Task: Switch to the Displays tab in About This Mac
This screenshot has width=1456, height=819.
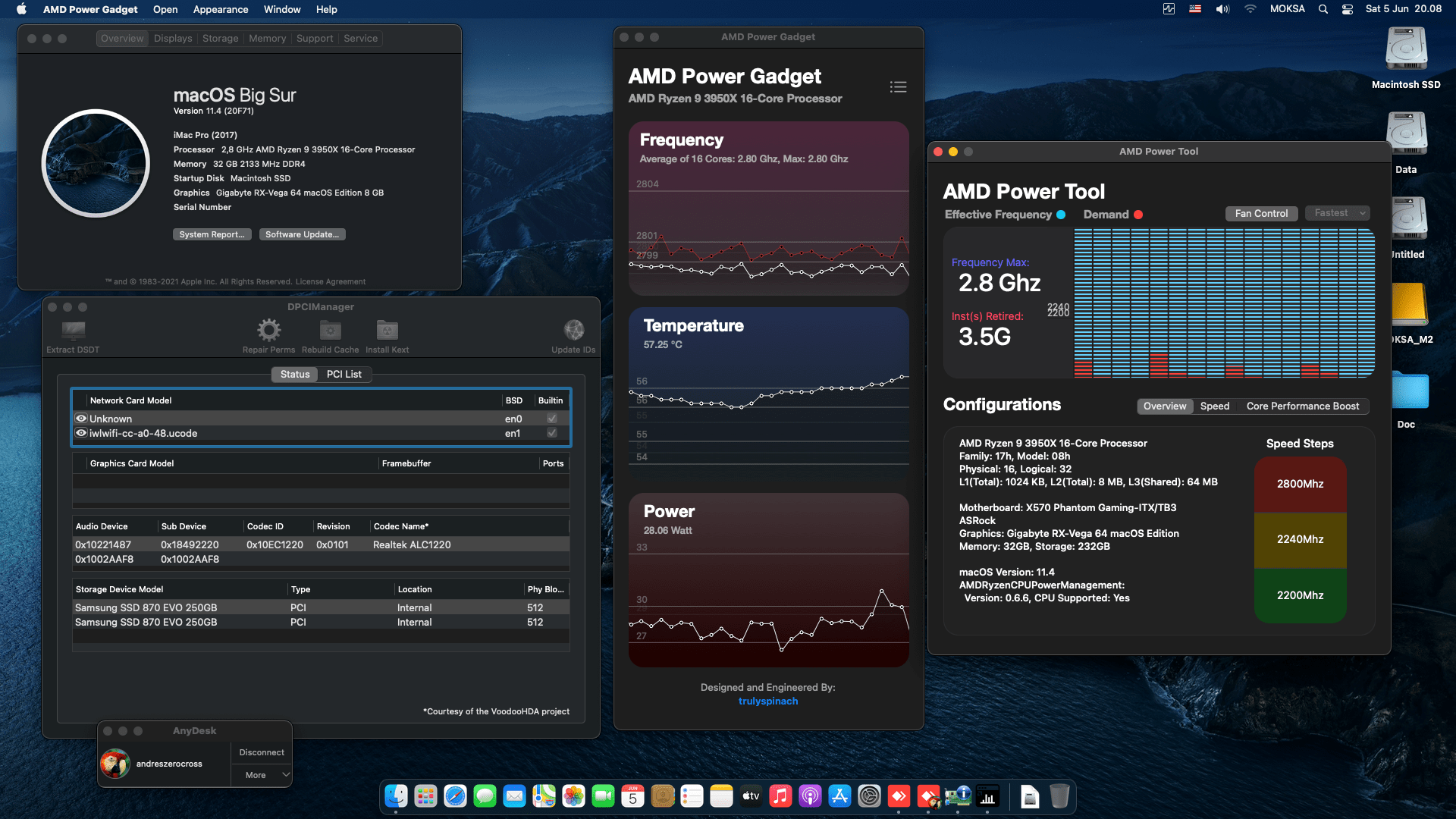Action: pyautogui.click(x=173, y=39)
